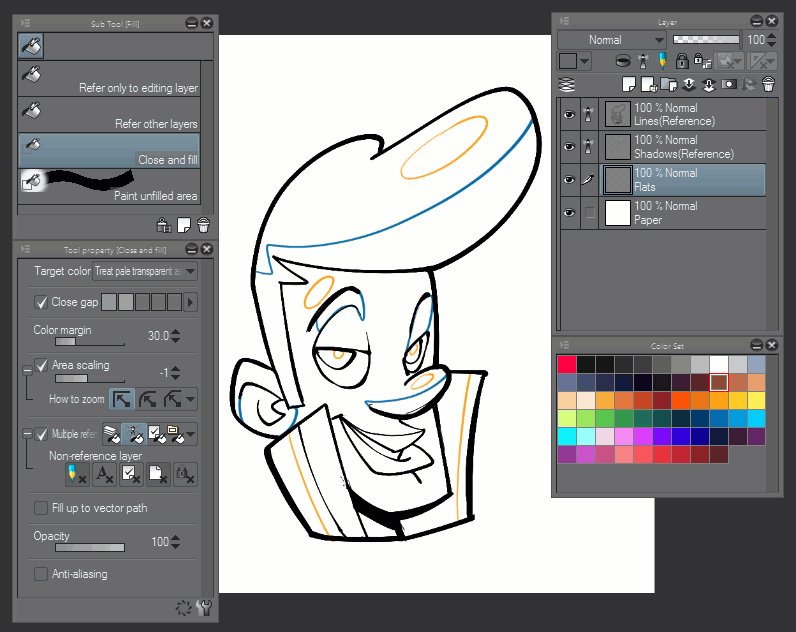Viewport: 796px width, 632px height.
Task: Exclude paper layer from reference
Action: click(158, 474)
